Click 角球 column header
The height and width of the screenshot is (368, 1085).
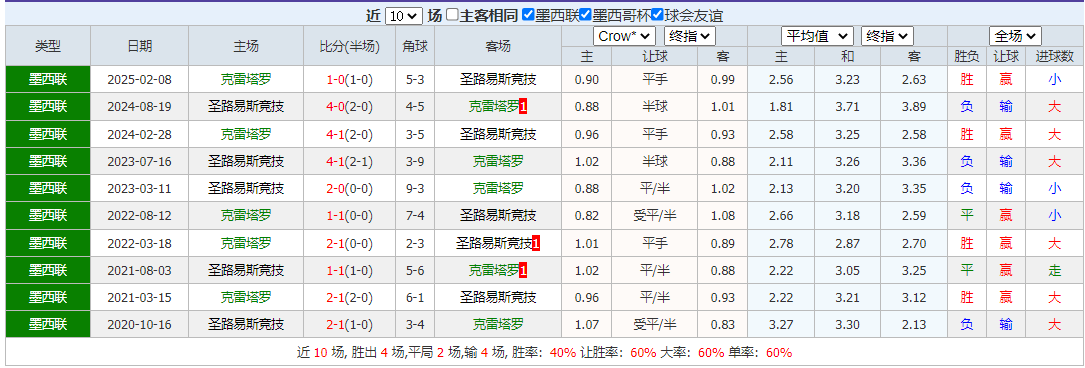tap(415, 46)
